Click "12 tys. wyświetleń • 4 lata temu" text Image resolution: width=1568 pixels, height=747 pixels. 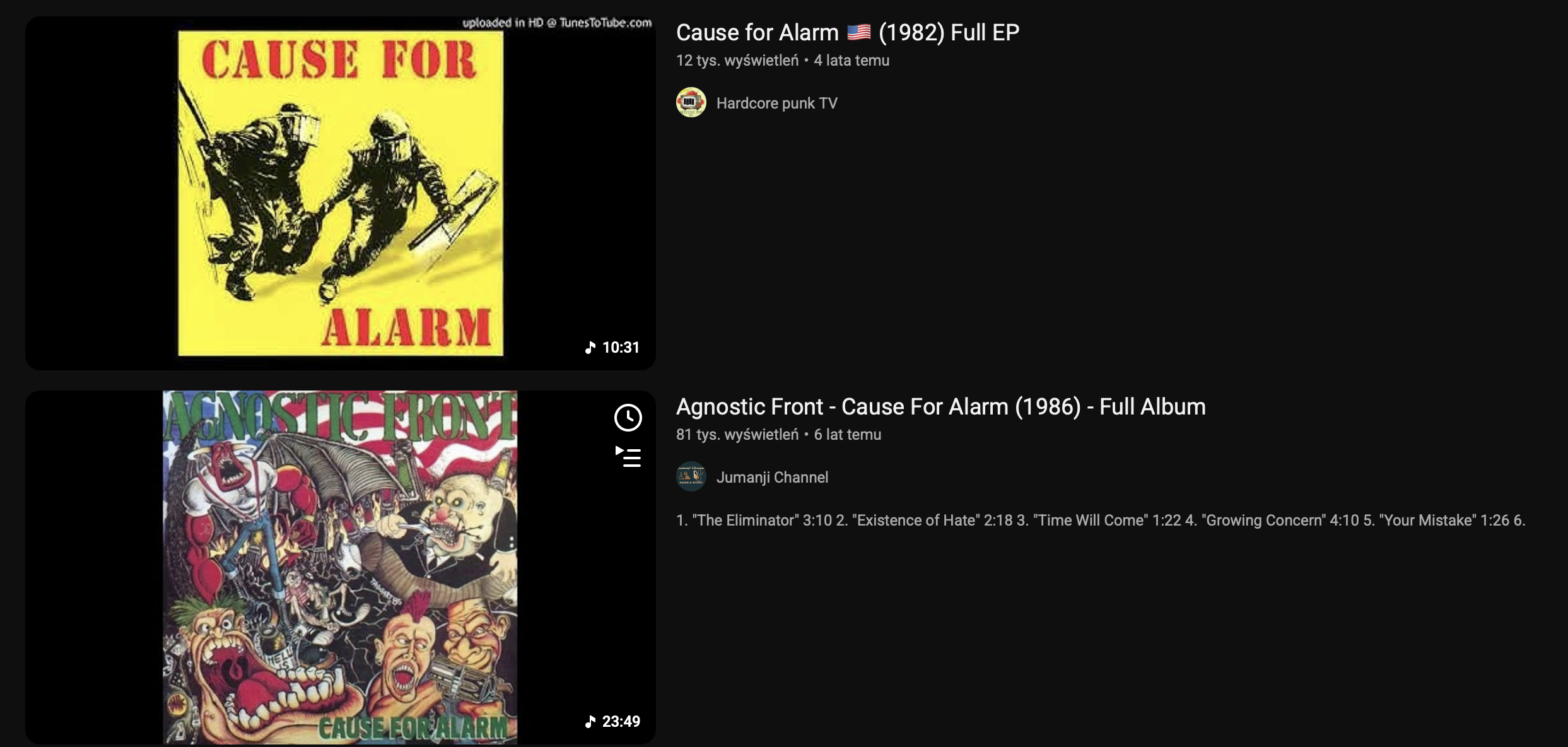783,61
